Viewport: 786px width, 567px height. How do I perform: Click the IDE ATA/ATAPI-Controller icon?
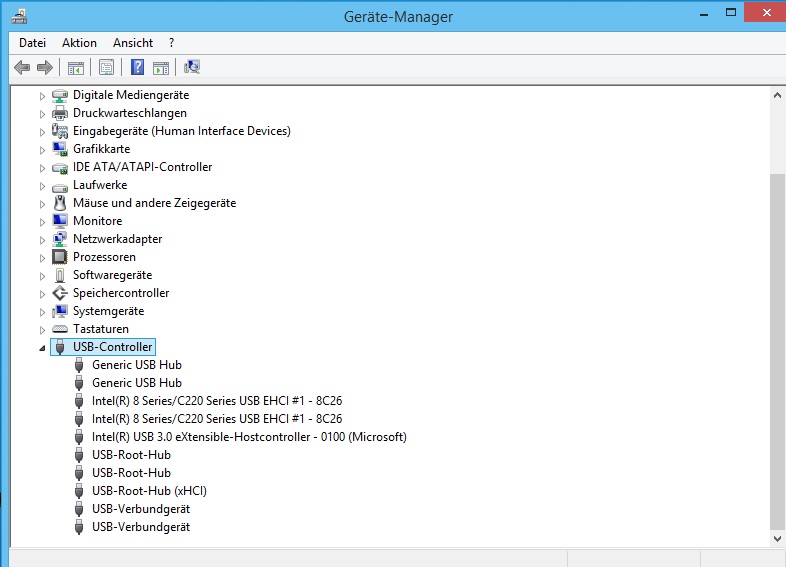(x=60, y=168)
